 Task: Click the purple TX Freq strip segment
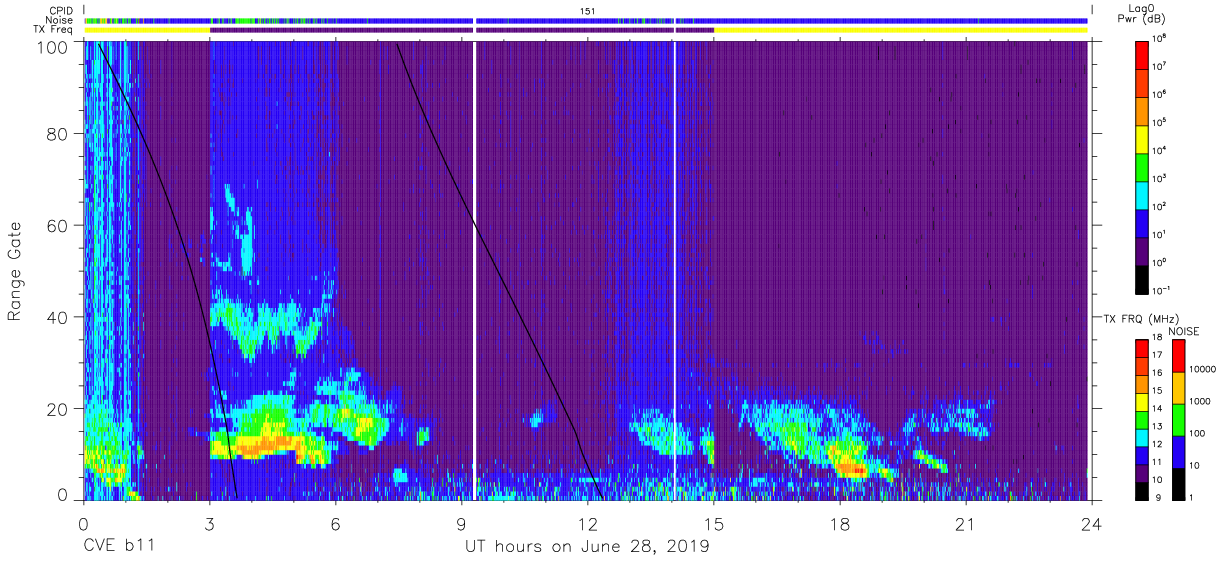coord(462,30)
